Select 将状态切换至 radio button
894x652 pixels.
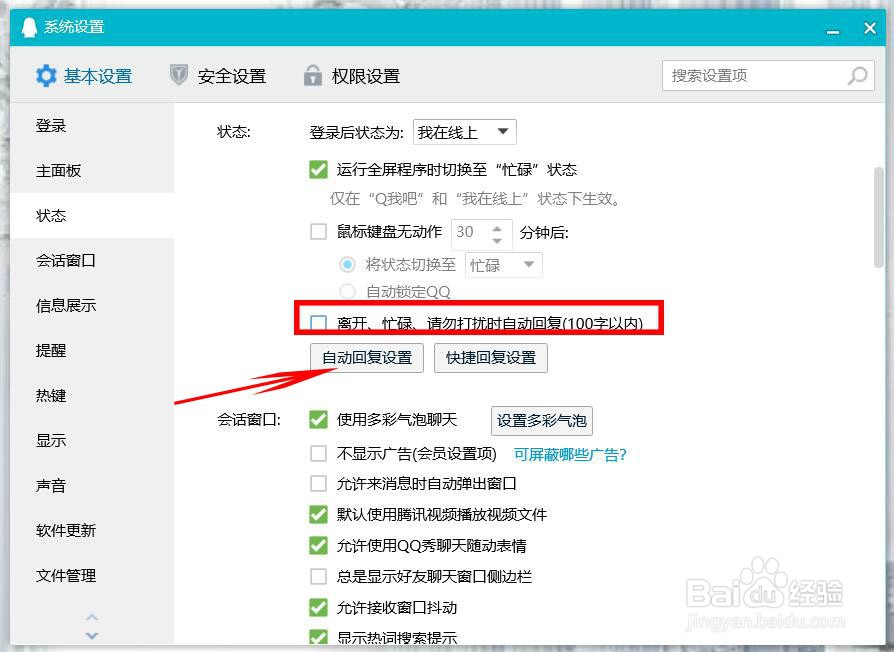pos(347,264)
